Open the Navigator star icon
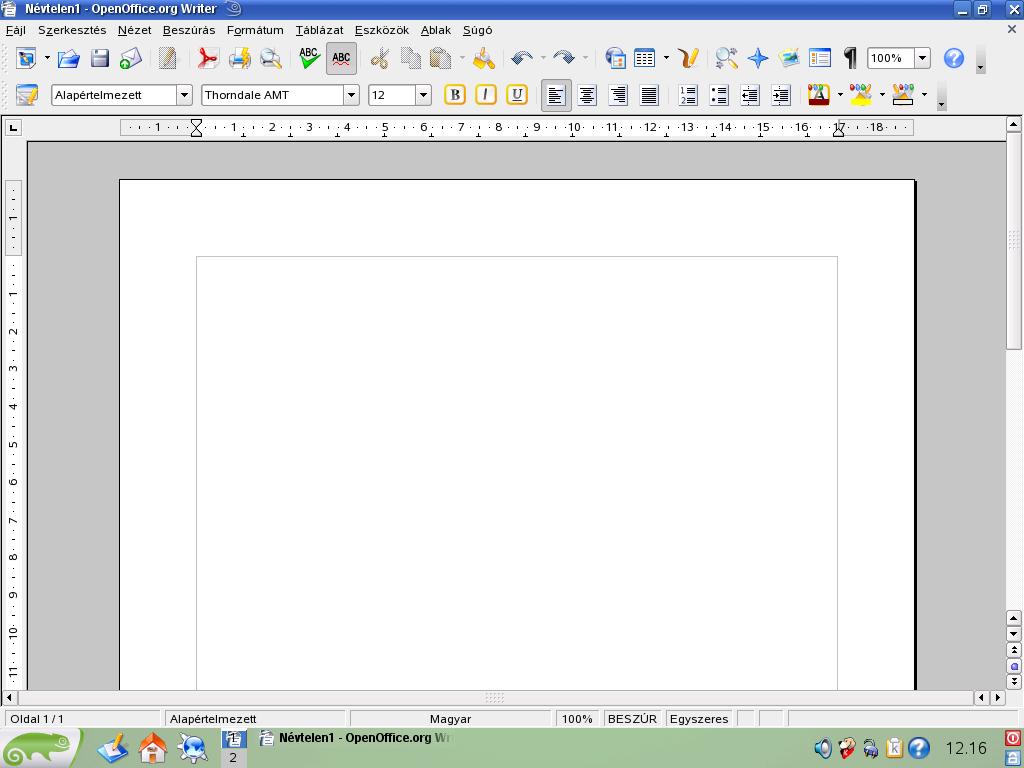1024x768 pixels. tap(758, 58)
